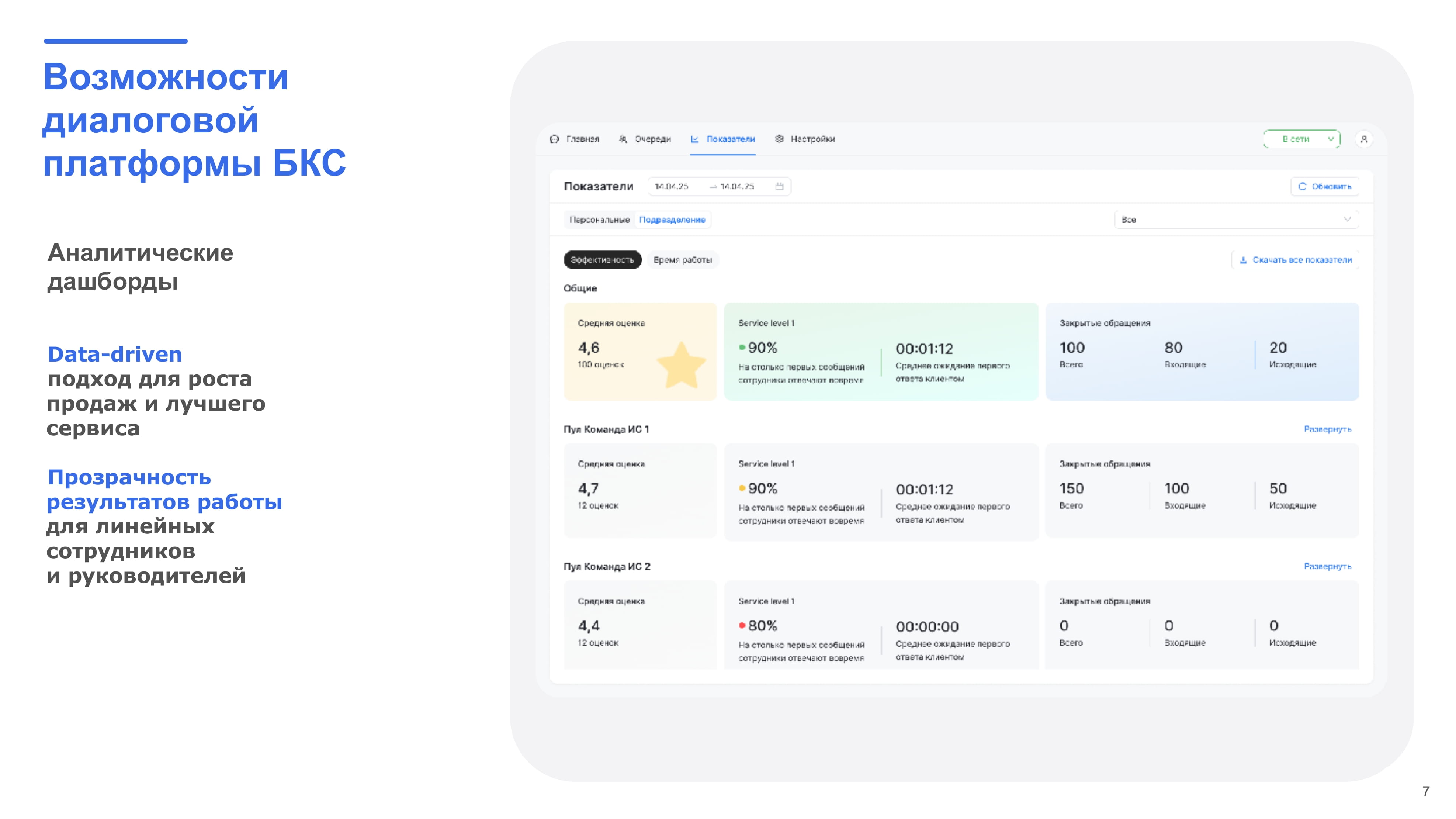
Task: Click the Закрытые обращения card title in Общие
Action: [x=1105, y=323]
